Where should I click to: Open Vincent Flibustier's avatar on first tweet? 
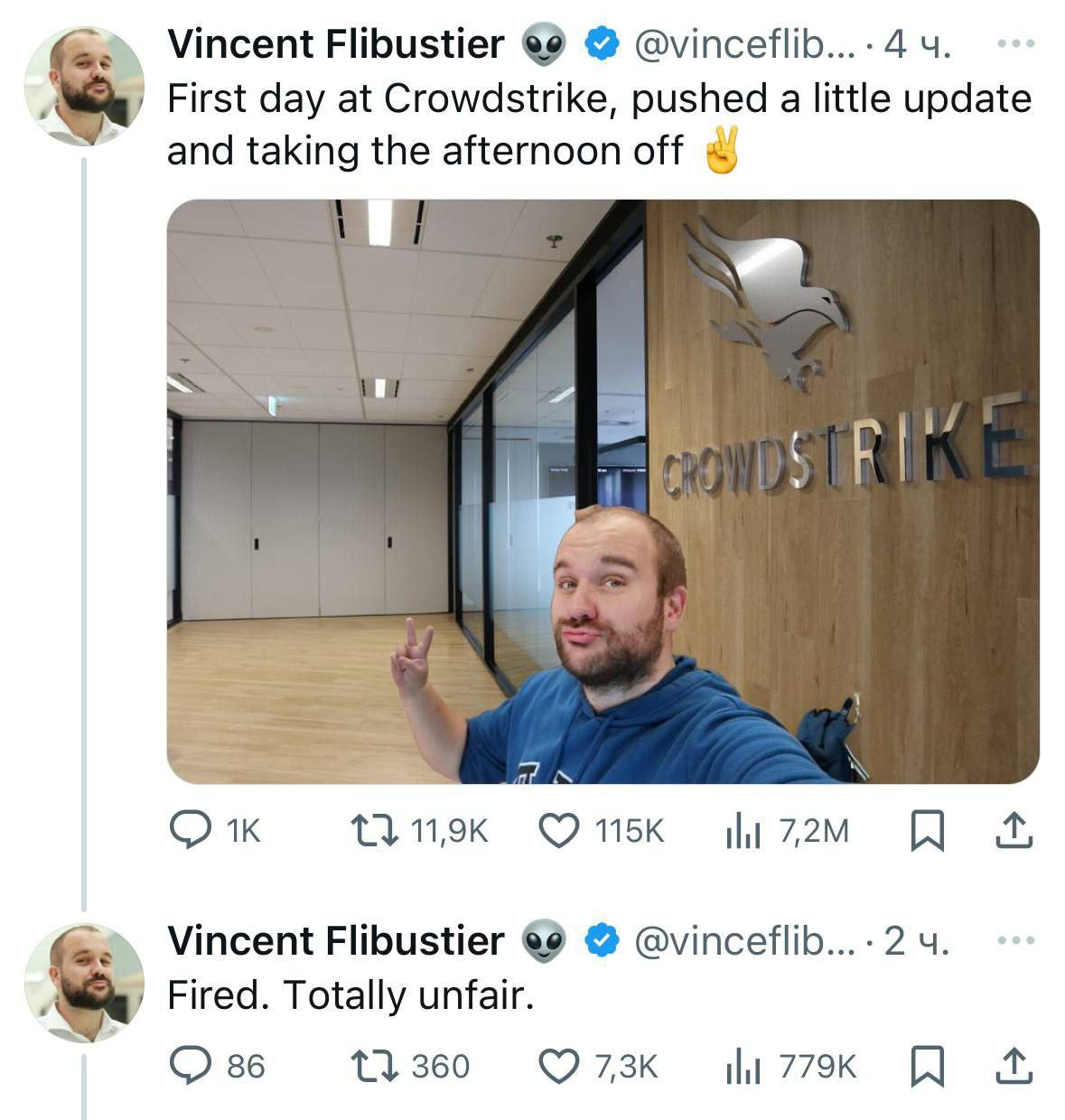84,87
